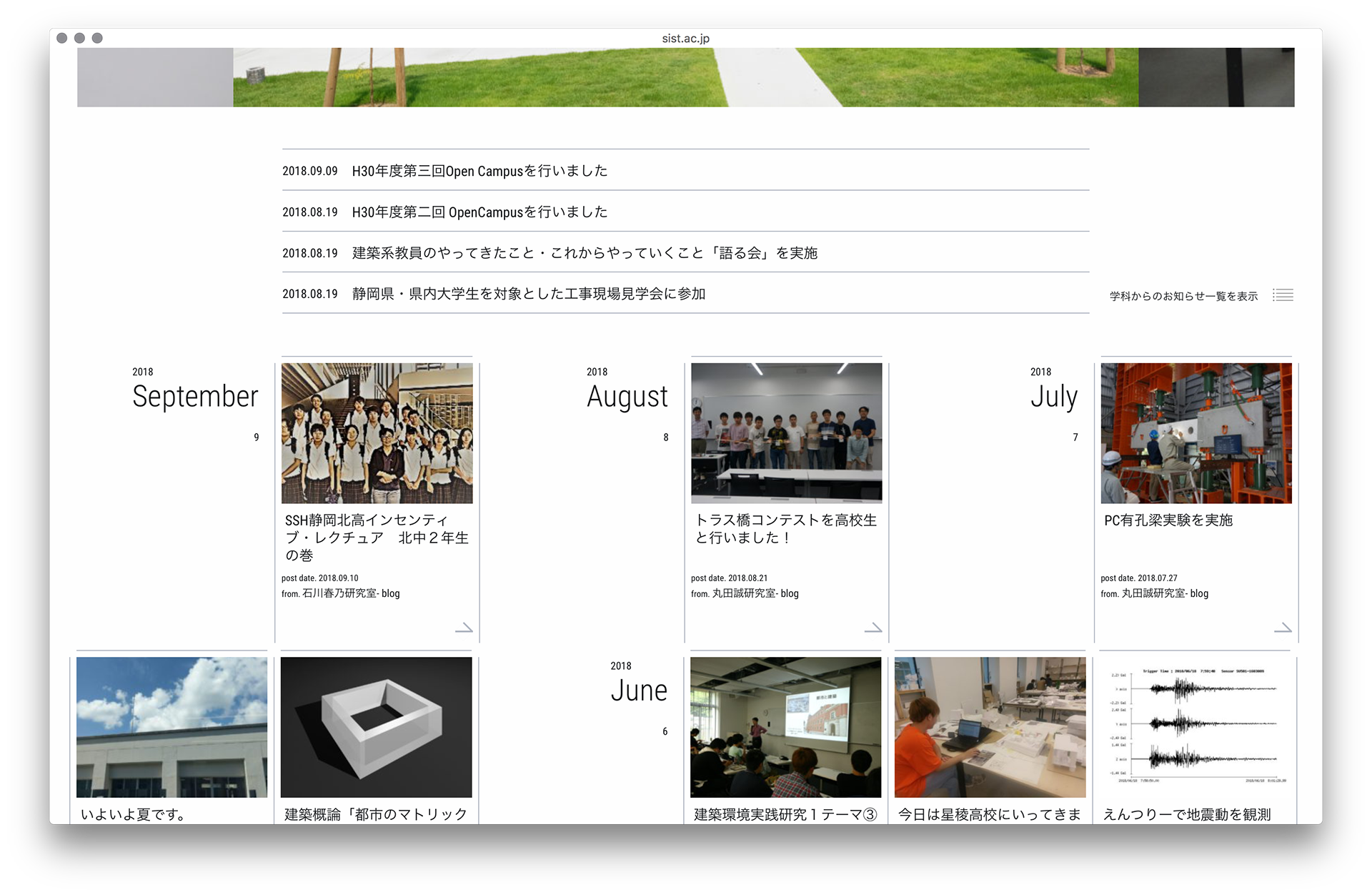Screen dimensions: 1372x895
Task: Click the orange test rig experiment photo
Action: pyautogui.click(x=1195, y=433)
